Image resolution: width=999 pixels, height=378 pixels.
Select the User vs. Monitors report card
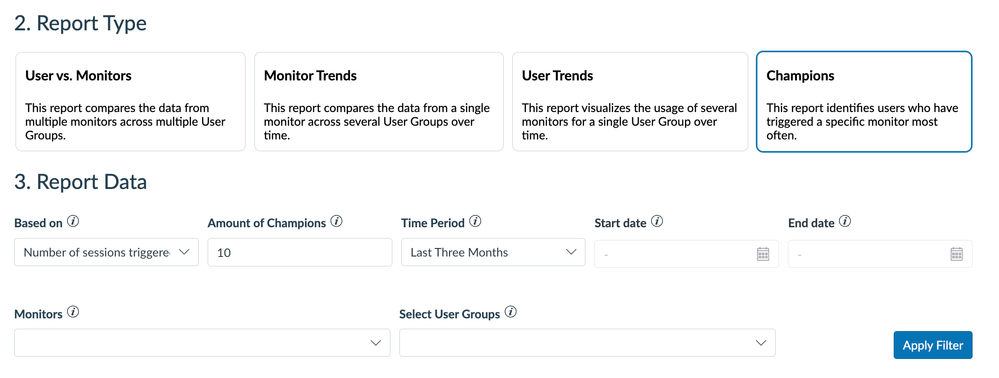[130, 102]
